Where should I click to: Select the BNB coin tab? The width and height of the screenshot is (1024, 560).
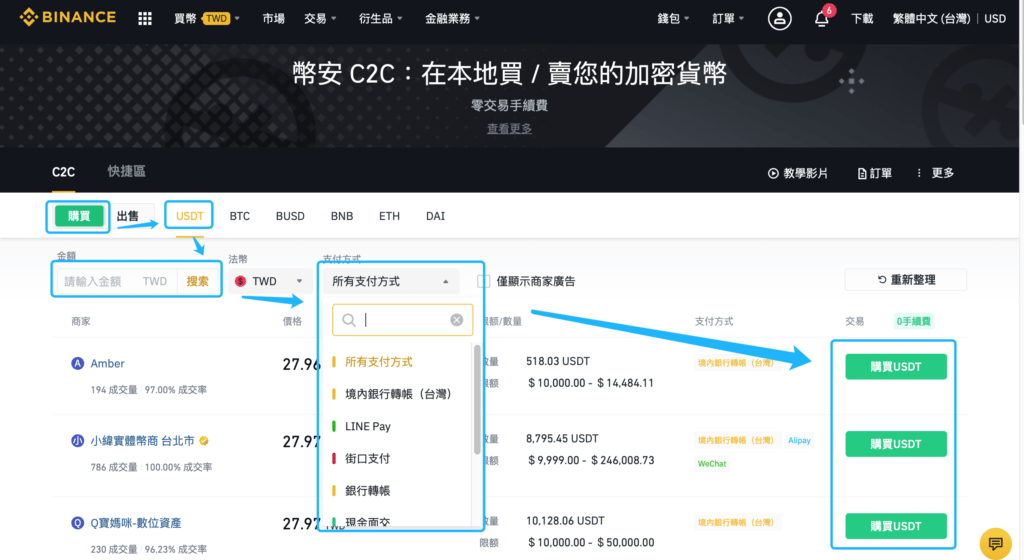[x=342, y=216]
